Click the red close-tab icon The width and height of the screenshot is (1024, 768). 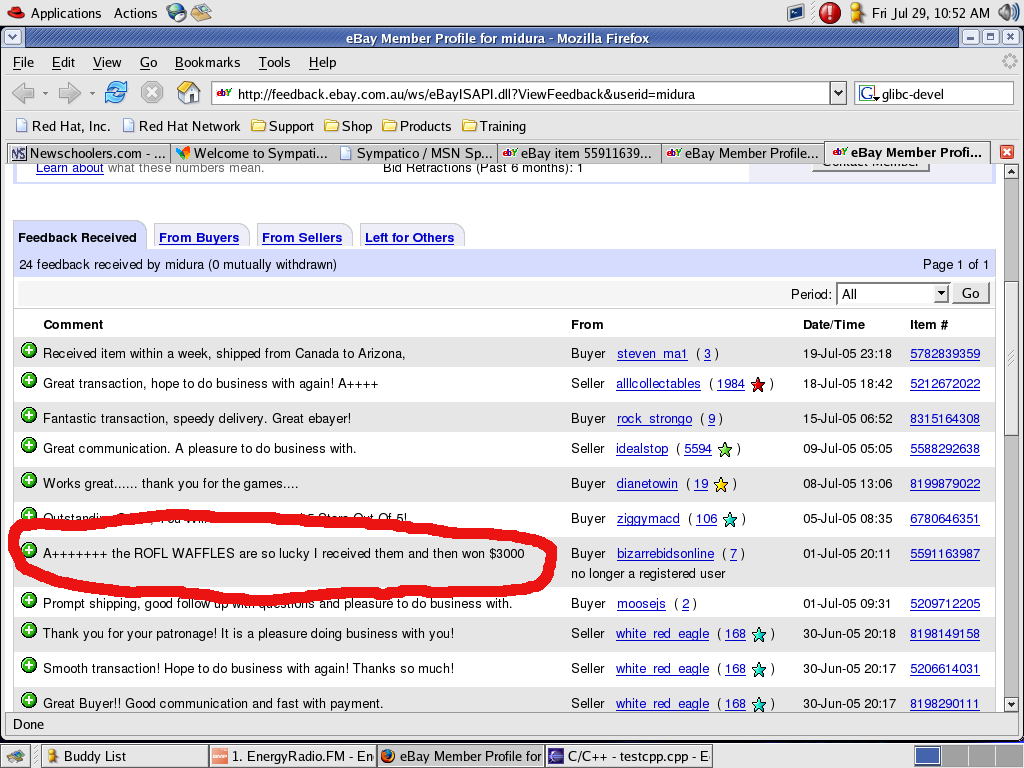pos(1007,153)
